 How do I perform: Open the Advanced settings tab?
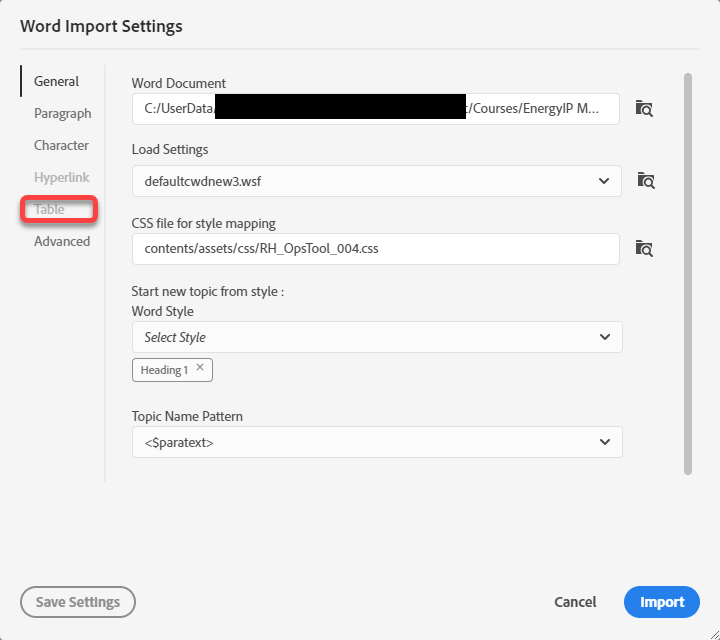(62, 241)
